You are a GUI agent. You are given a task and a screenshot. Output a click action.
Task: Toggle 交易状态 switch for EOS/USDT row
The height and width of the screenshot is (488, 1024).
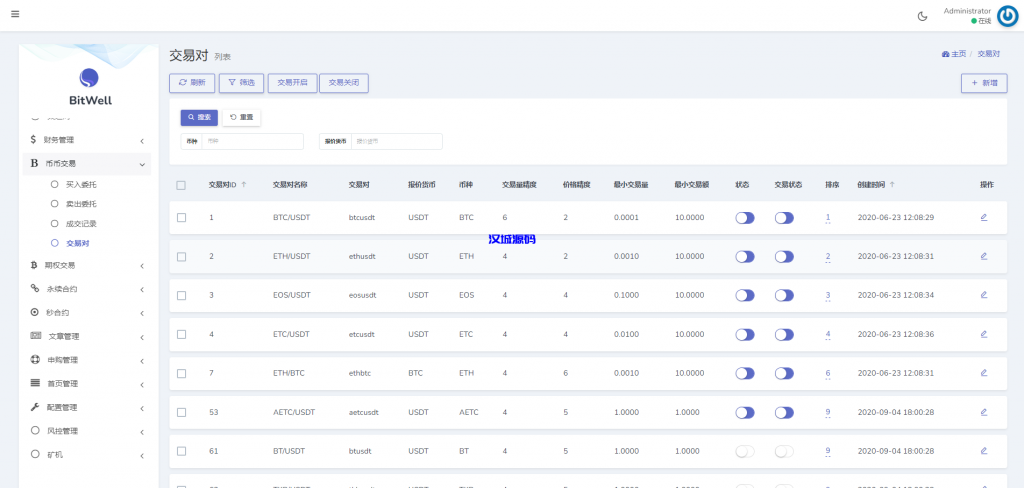click(784, 296)
